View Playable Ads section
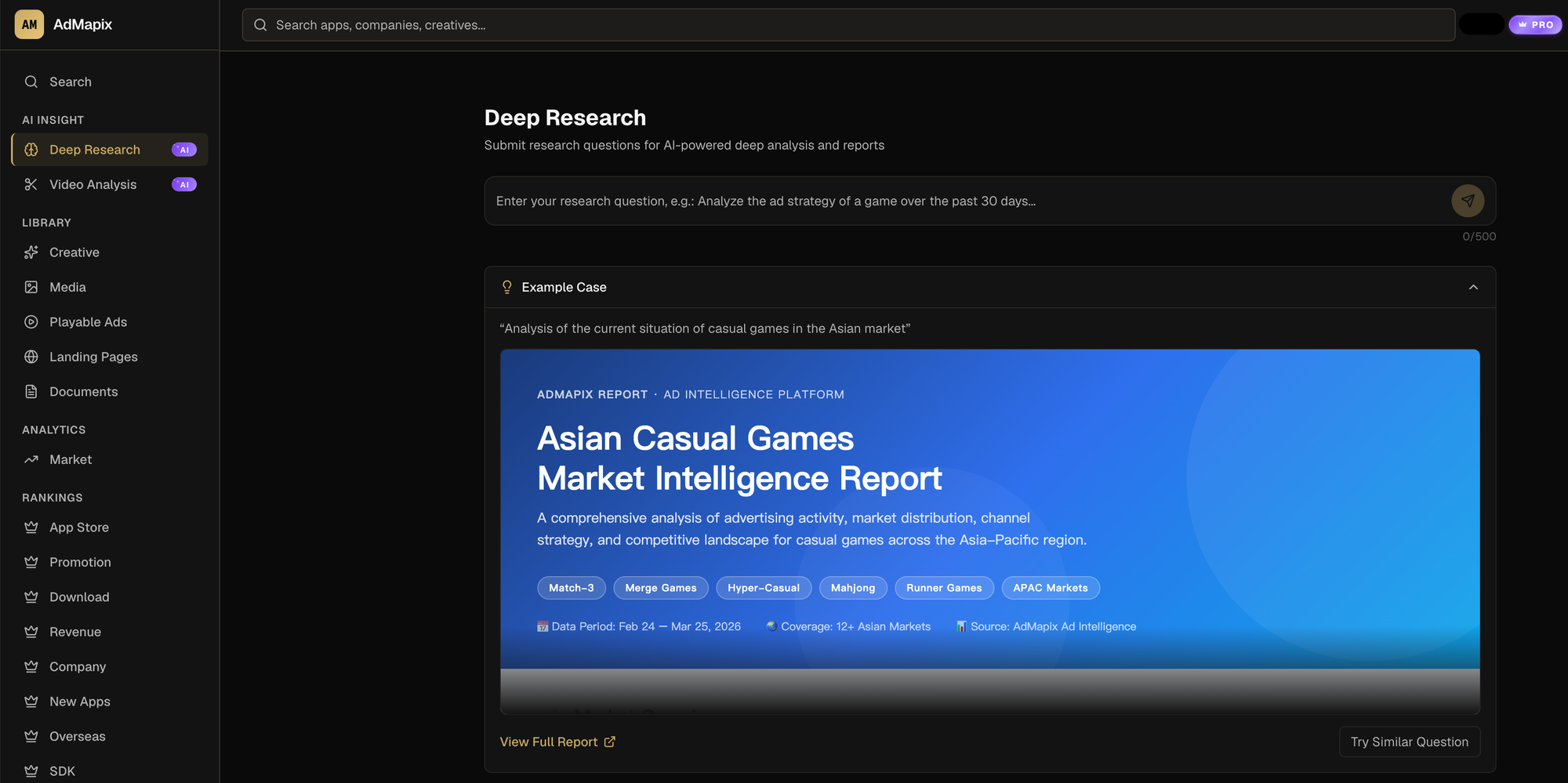1568x783 pixels. [88, 321]
